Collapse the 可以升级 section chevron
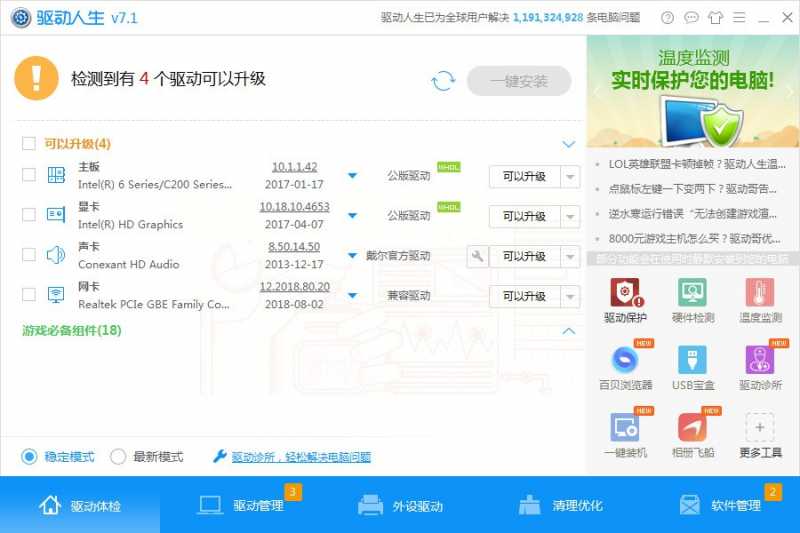800x533 pixels. 568,144
